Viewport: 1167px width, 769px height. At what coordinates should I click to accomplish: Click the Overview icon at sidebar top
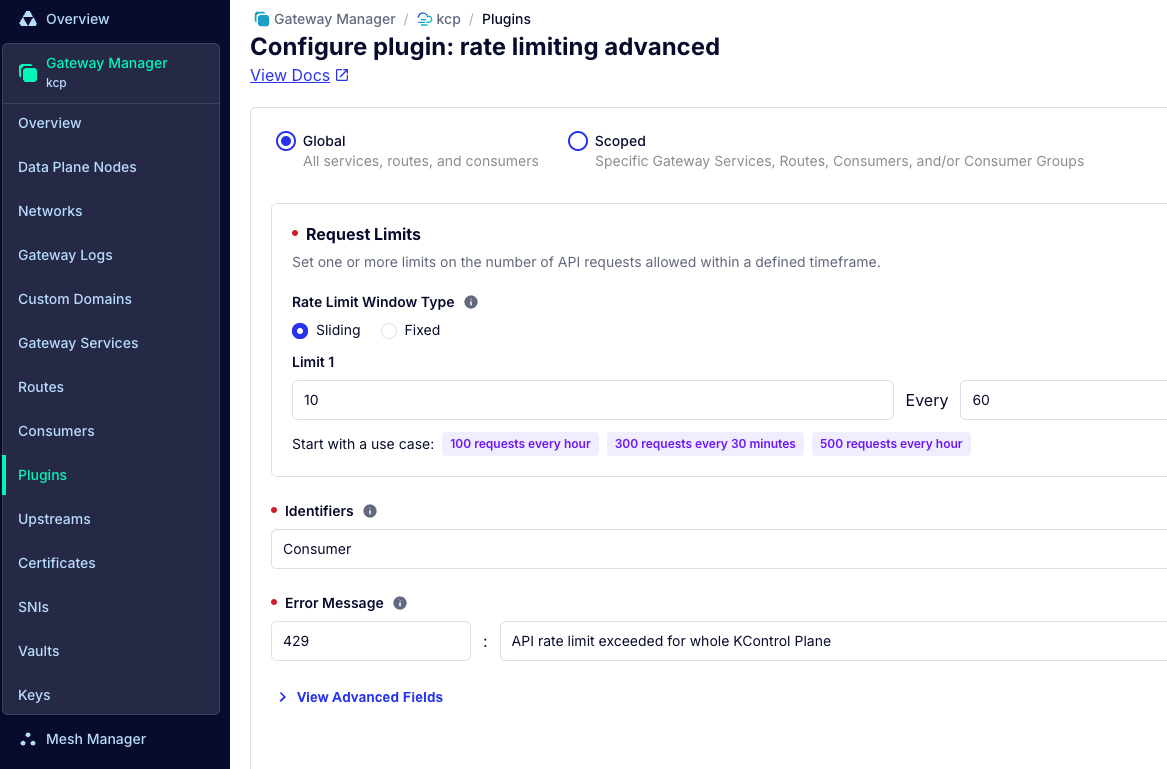[28, 19]
